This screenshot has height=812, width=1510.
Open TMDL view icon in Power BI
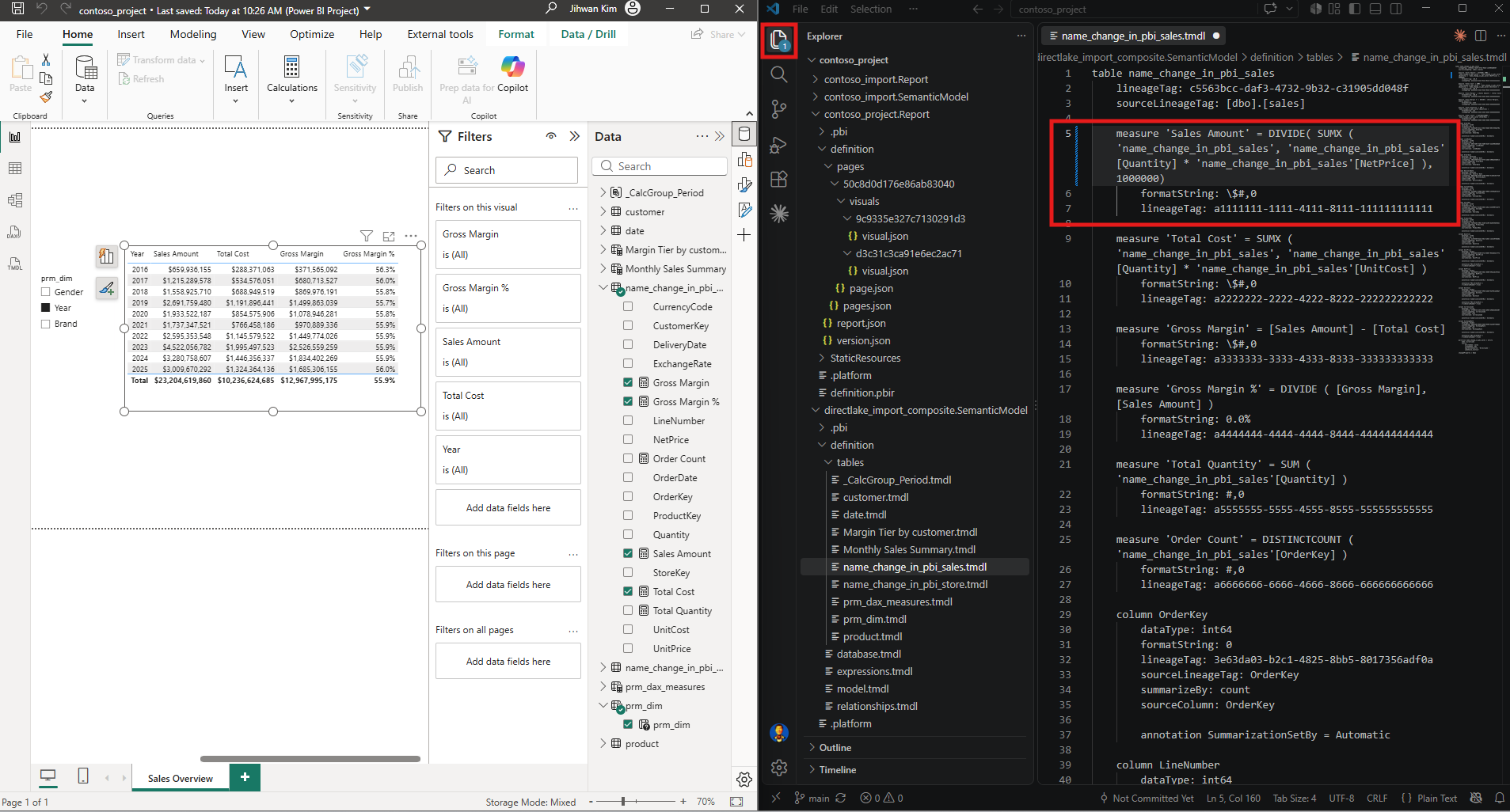[x=15, y=264]
